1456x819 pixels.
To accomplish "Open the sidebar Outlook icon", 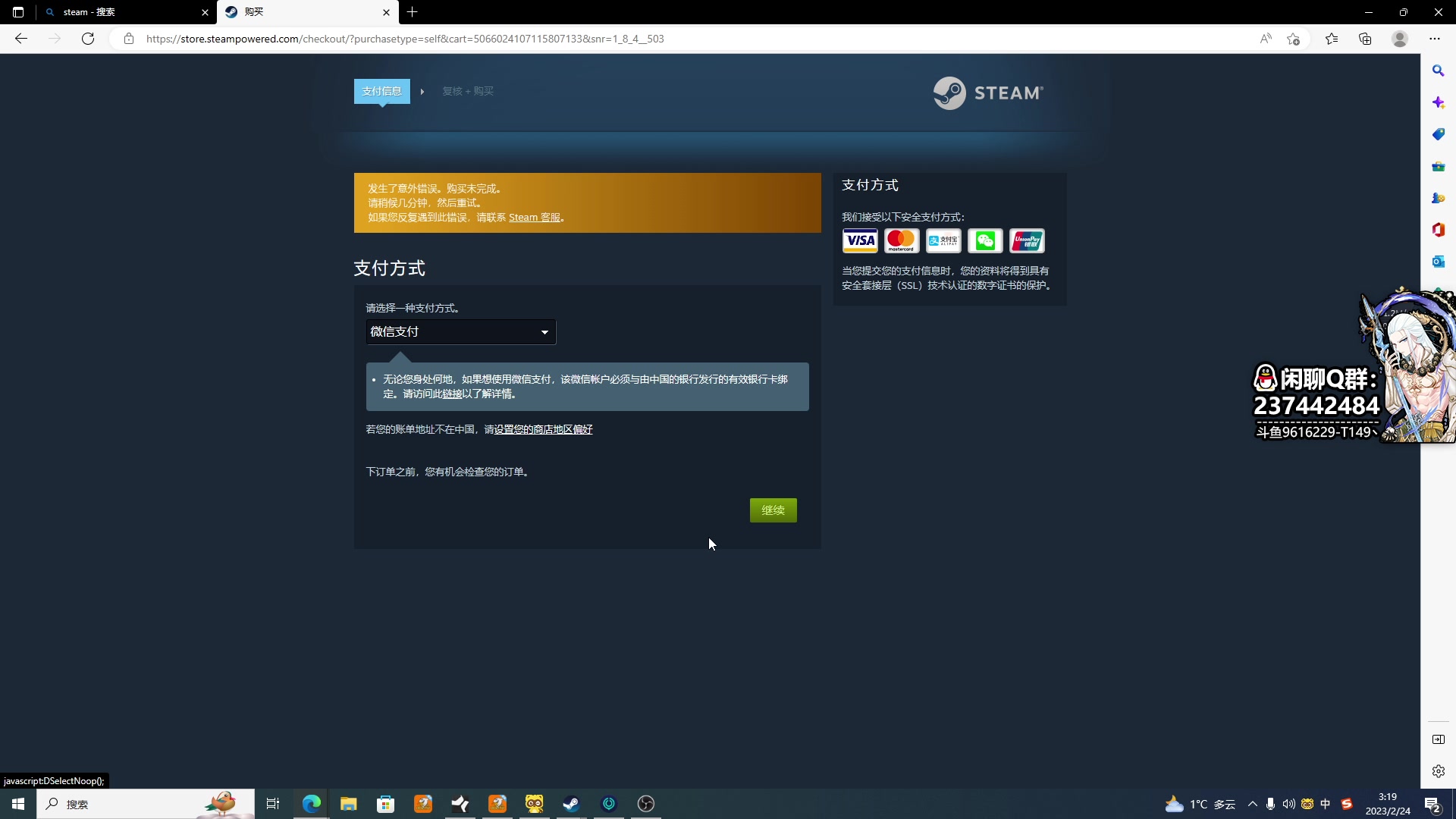I will [1439, 262].
